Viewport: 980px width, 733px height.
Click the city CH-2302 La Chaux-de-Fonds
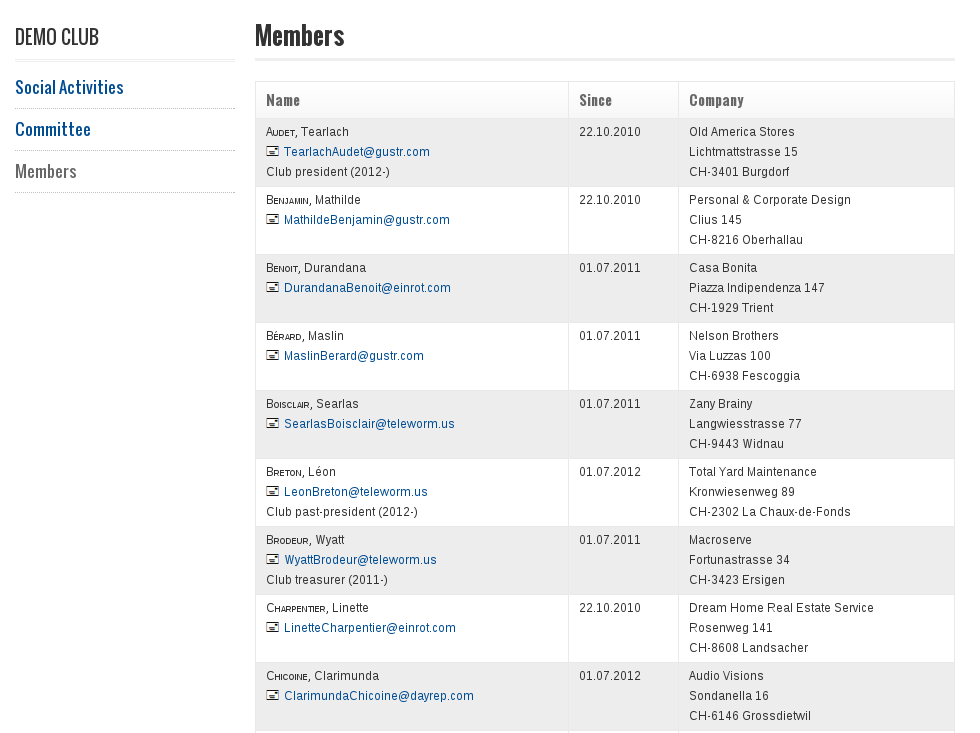coord(770,512)
